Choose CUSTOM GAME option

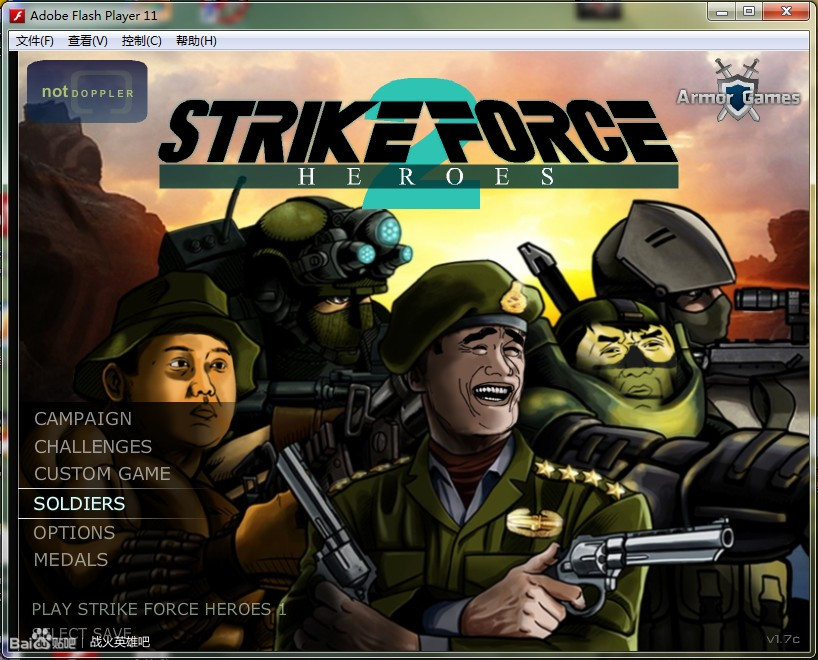[102, 474]
